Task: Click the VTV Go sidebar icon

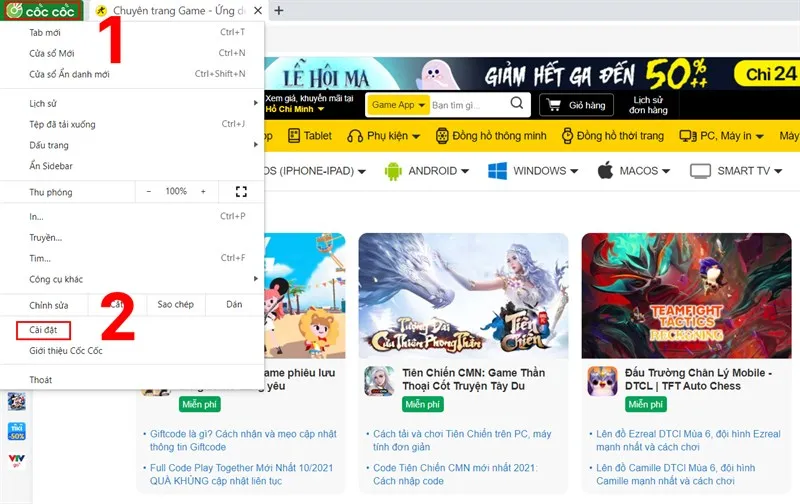Action: 16,462
